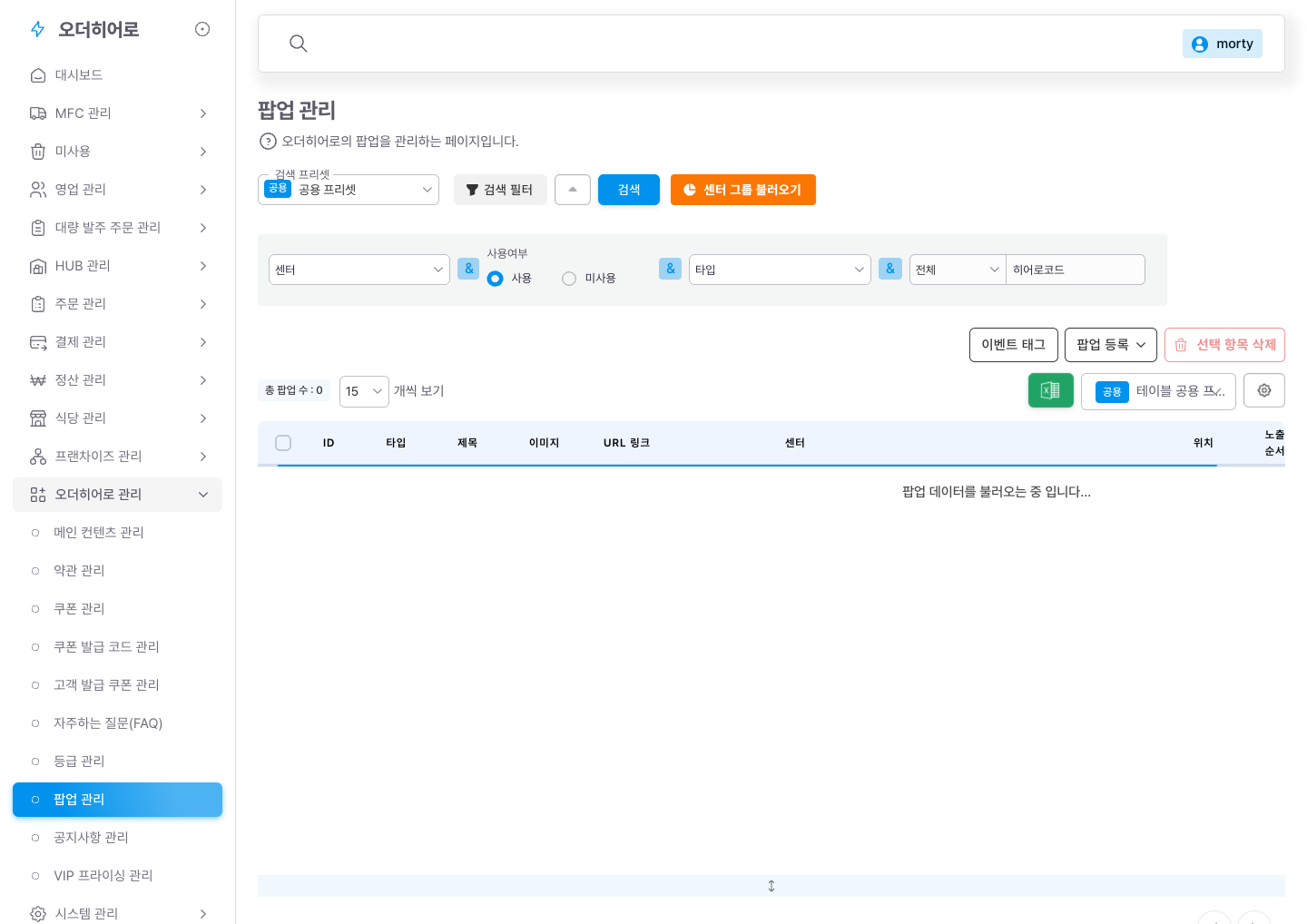Open 대시보드 menu item
Image resolution: width=1307 pixels, height=924 pixels.
[117, 75]
